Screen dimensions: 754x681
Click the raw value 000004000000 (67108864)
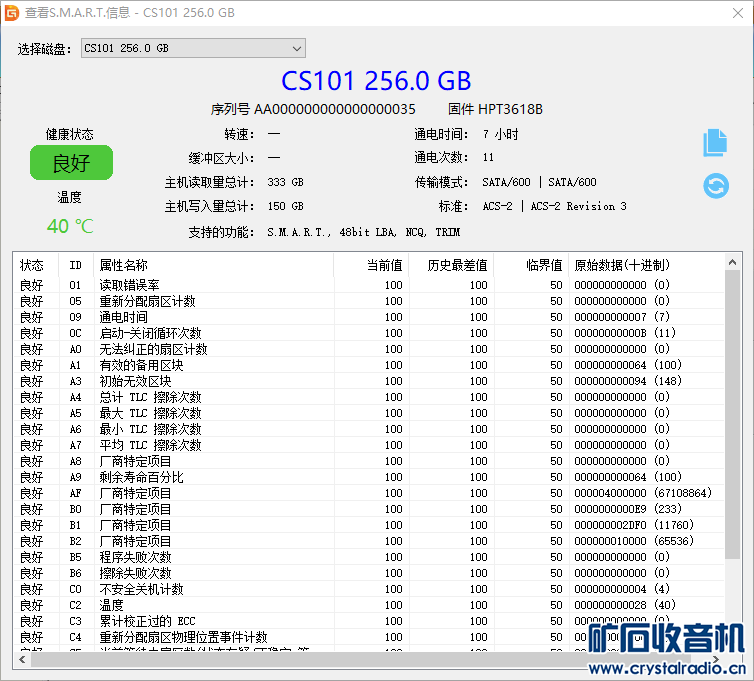pyautogui.click(x=643, y=493)
